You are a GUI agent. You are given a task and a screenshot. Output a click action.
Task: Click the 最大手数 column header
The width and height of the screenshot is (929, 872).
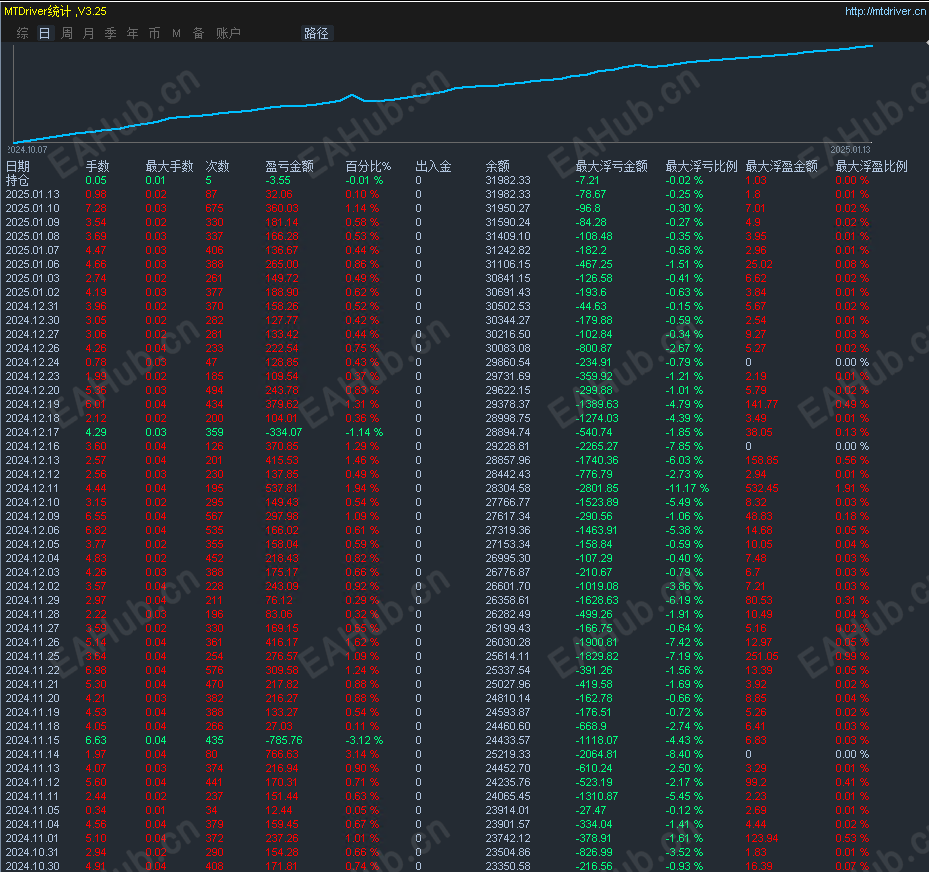[169, 166]
